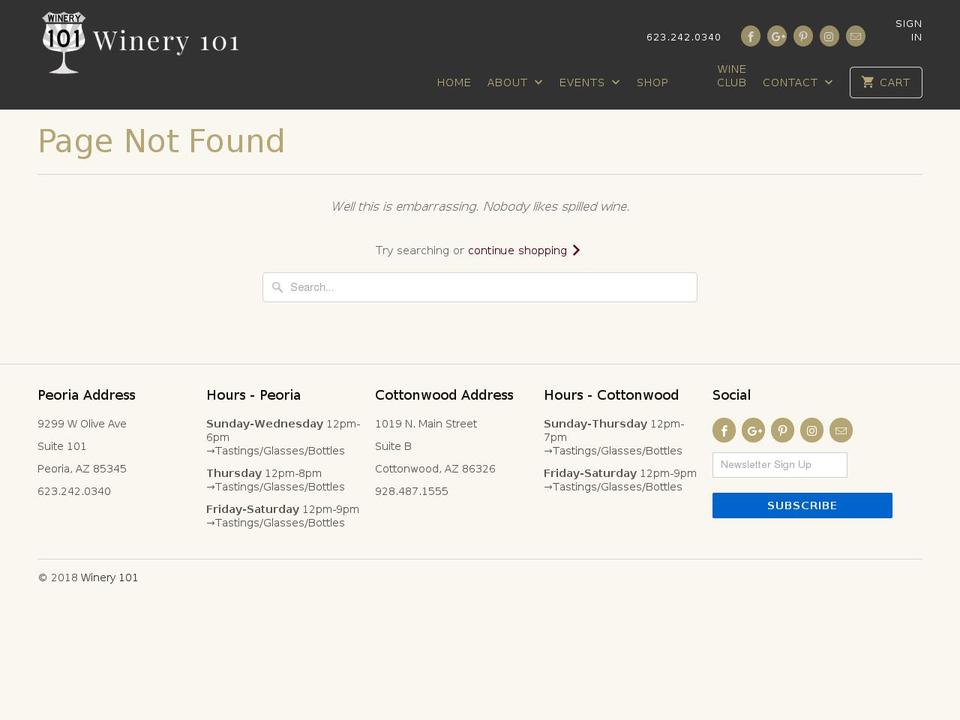Click the search magnifier icon
960x720 pixels.
(x=277, y=287)
